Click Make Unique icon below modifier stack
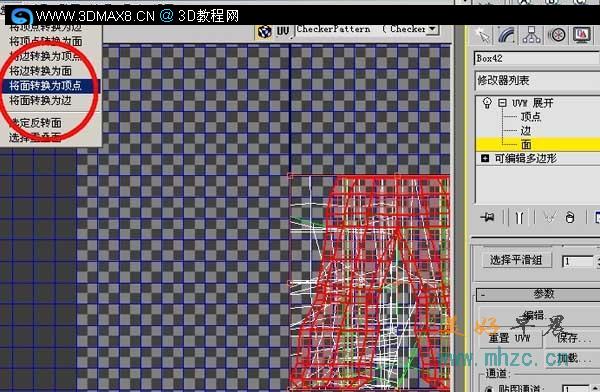 click(549, 217)
